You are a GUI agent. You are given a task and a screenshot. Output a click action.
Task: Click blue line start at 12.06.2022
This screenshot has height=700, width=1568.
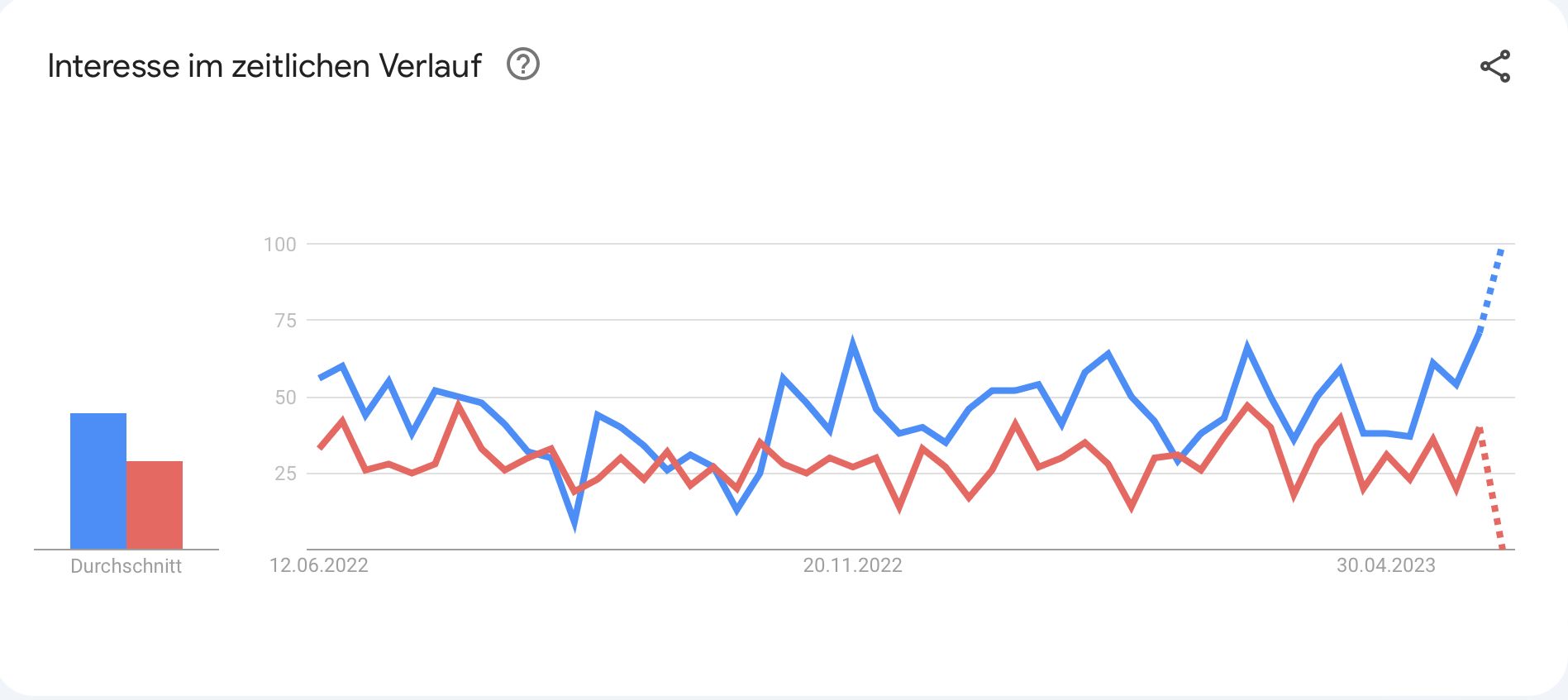pyautogui.click(x=320, y=378)
